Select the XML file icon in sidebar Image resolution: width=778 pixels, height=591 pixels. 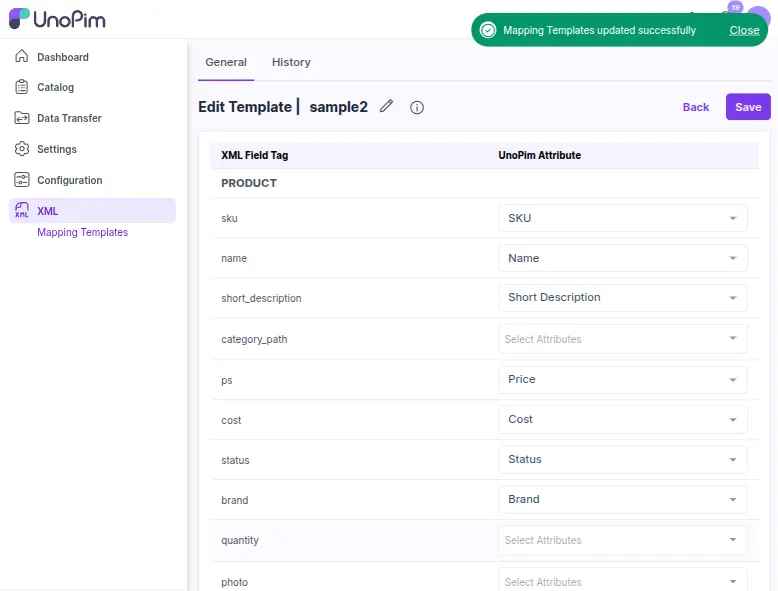(22, 211)
